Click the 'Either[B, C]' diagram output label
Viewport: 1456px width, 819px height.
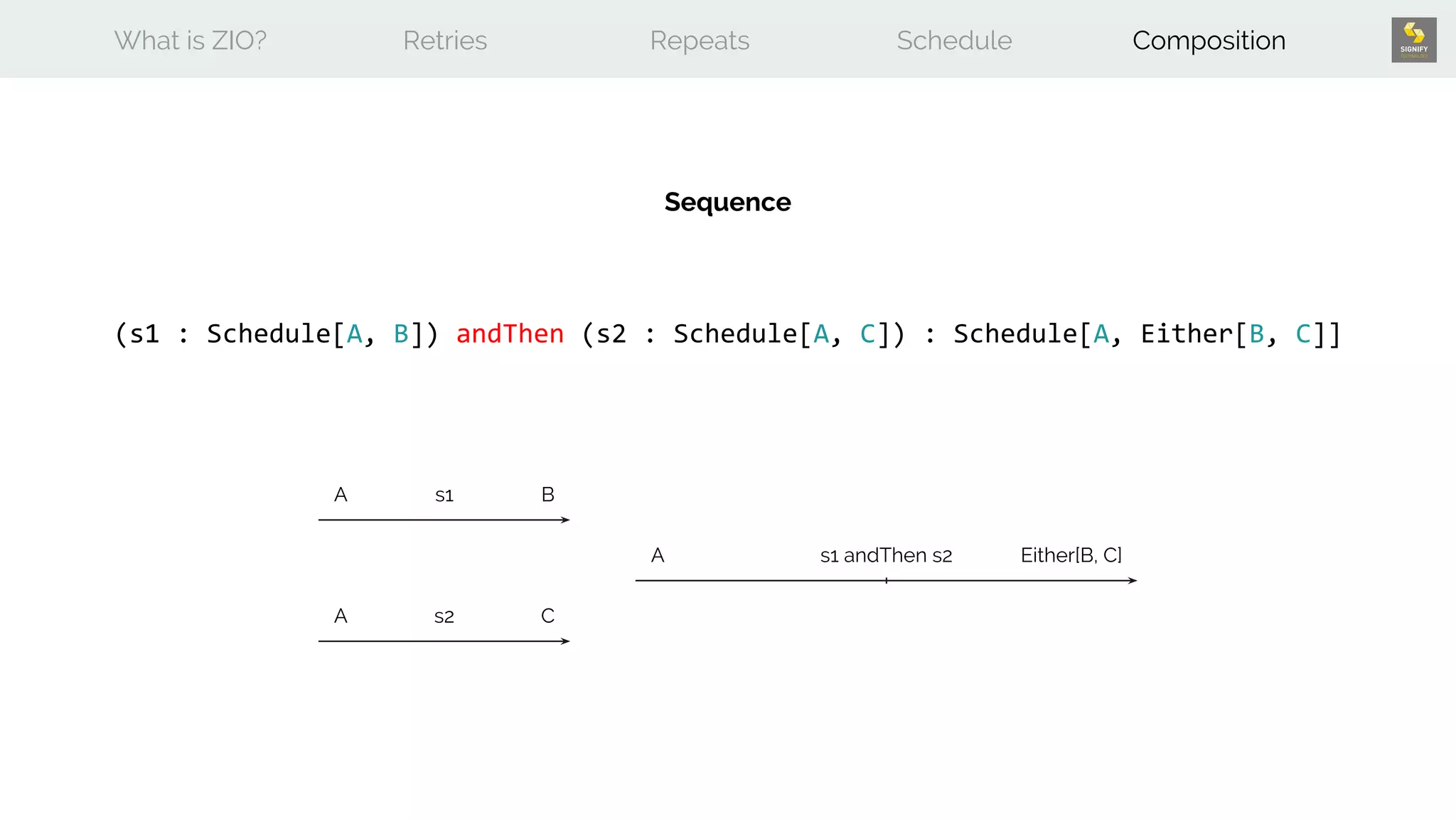[1071, 555]
